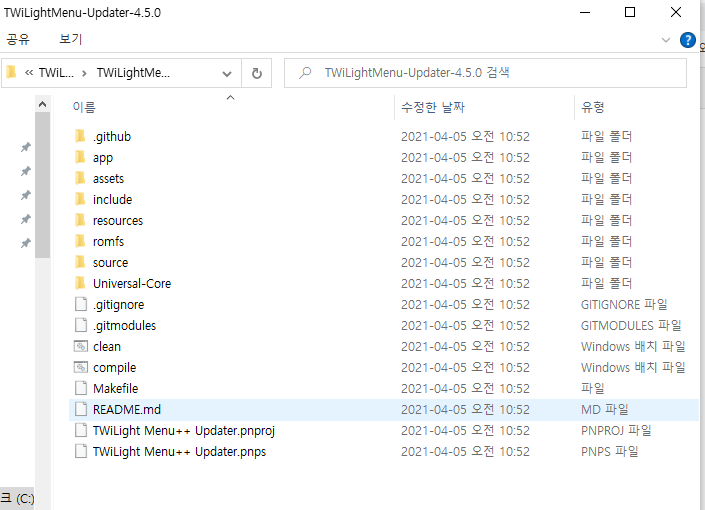Click the search magnifier icon
705x510 pixels.
click(x=305, y=72)
